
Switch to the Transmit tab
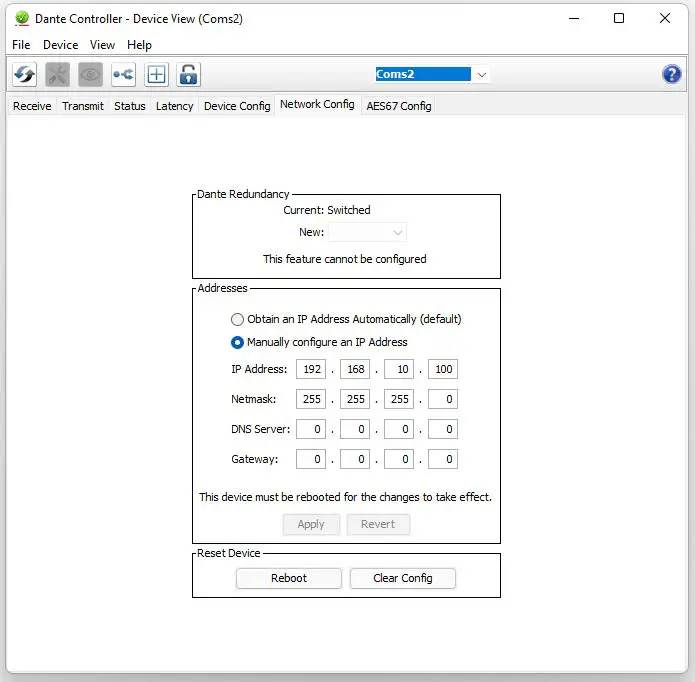[x=83, y=106]
